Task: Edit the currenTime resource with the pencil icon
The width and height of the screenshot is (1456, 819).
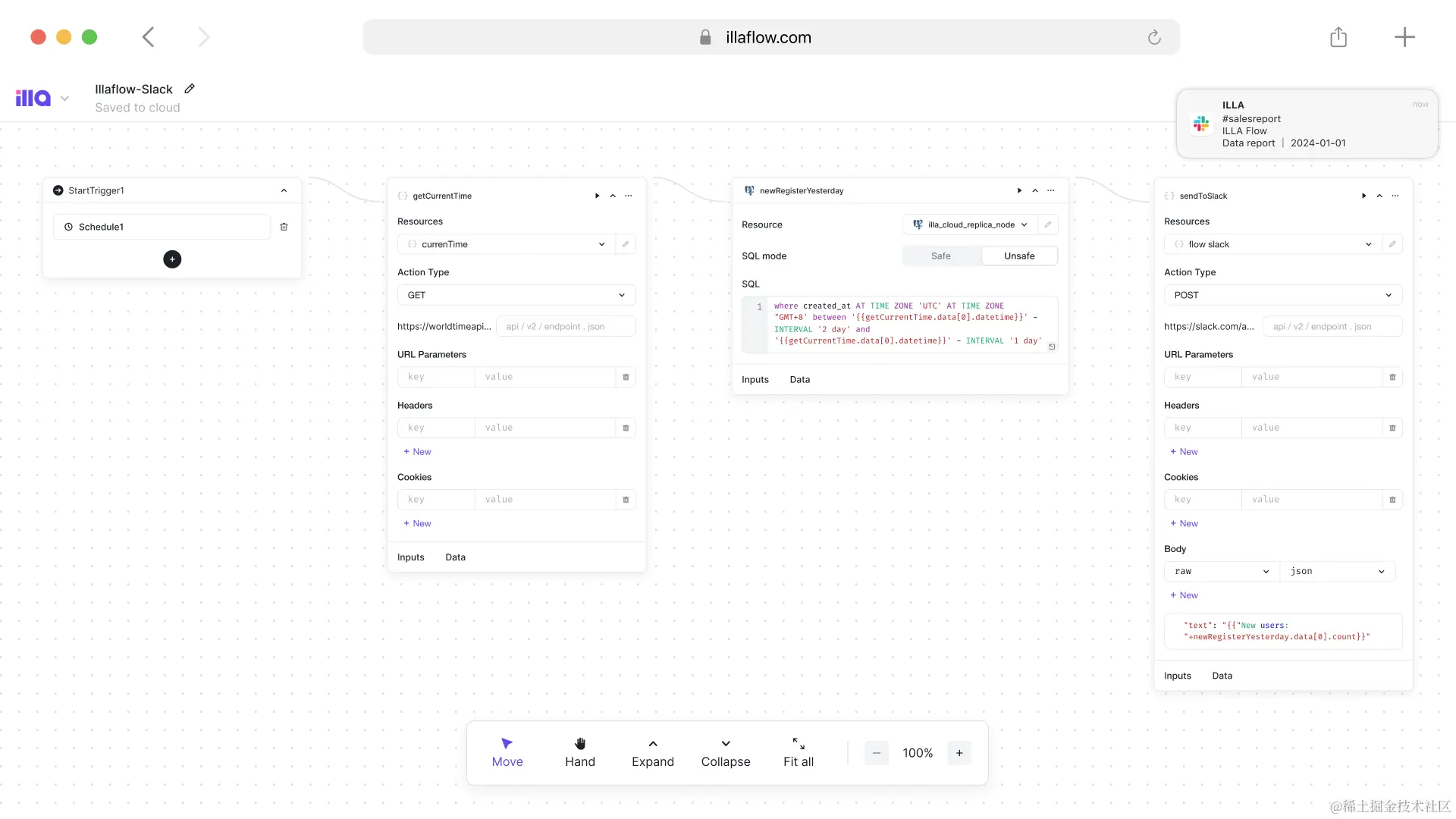Action: coord(625,244)
